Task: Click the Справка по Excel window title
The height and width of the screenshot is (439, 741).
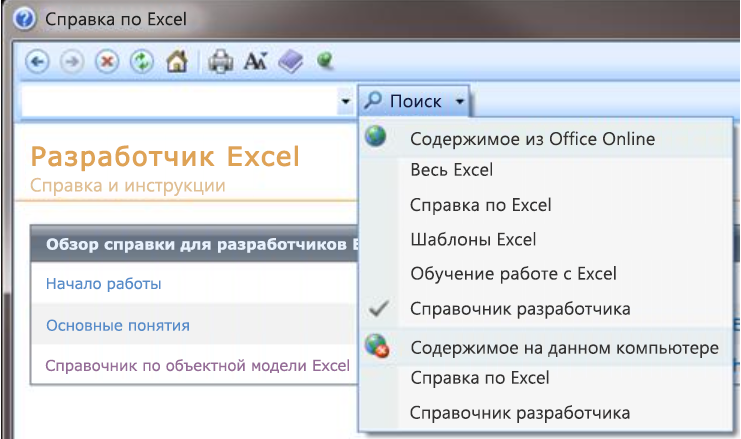Action: 116,19
